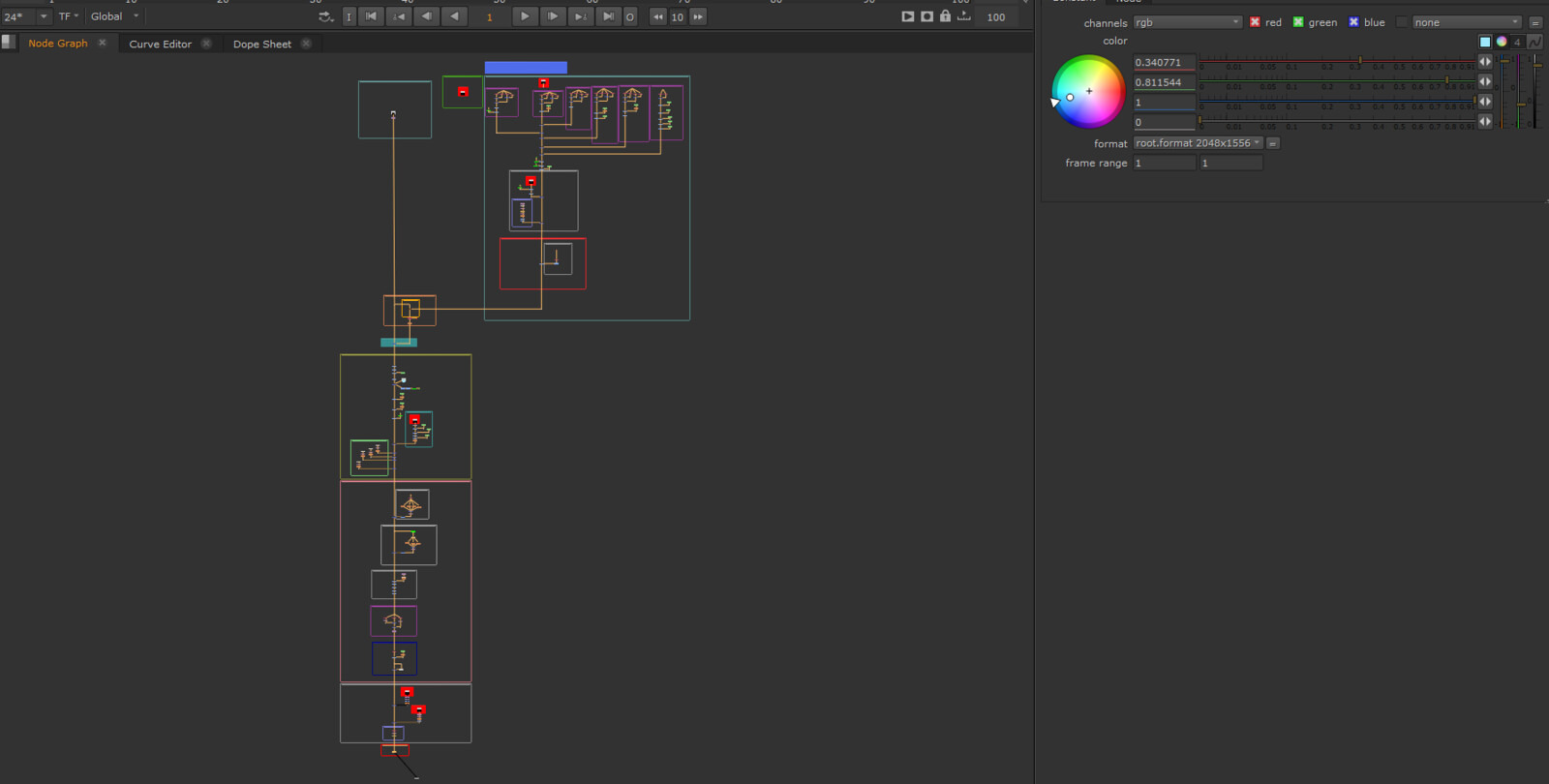
Task: Select the teal node below the orange merge
Action: pos(399,343)
